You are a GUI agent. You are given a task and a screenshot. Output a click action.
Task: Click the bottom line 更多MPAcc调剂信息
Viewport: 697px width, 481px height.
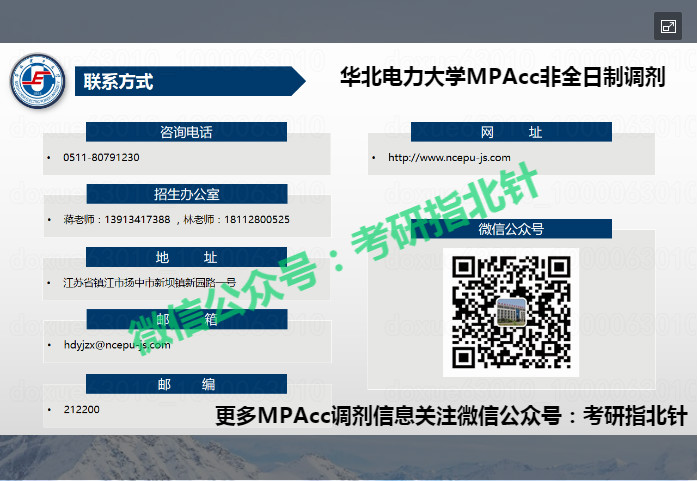pos(451,416)
